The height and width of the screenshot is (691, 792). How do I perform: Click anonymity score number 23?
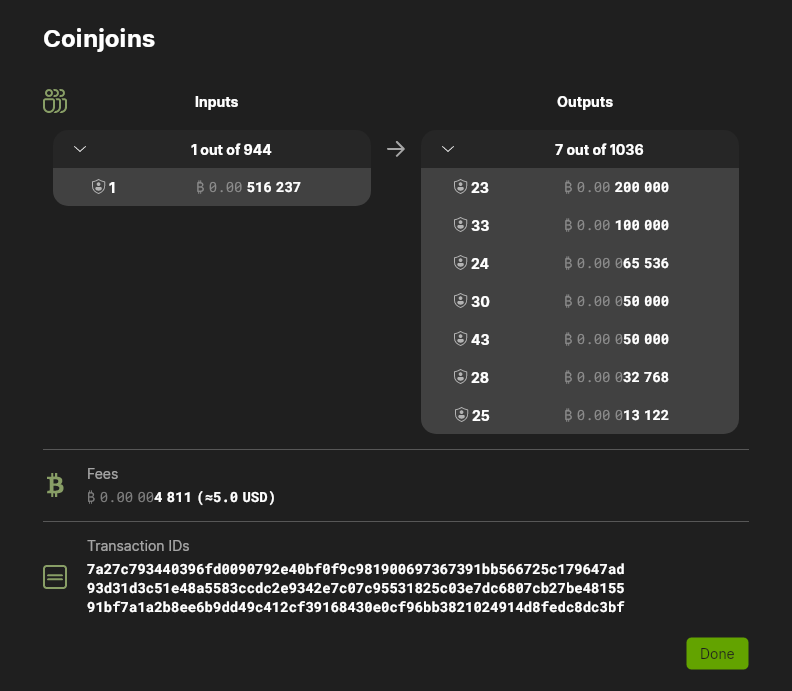(x=480, y=188)
